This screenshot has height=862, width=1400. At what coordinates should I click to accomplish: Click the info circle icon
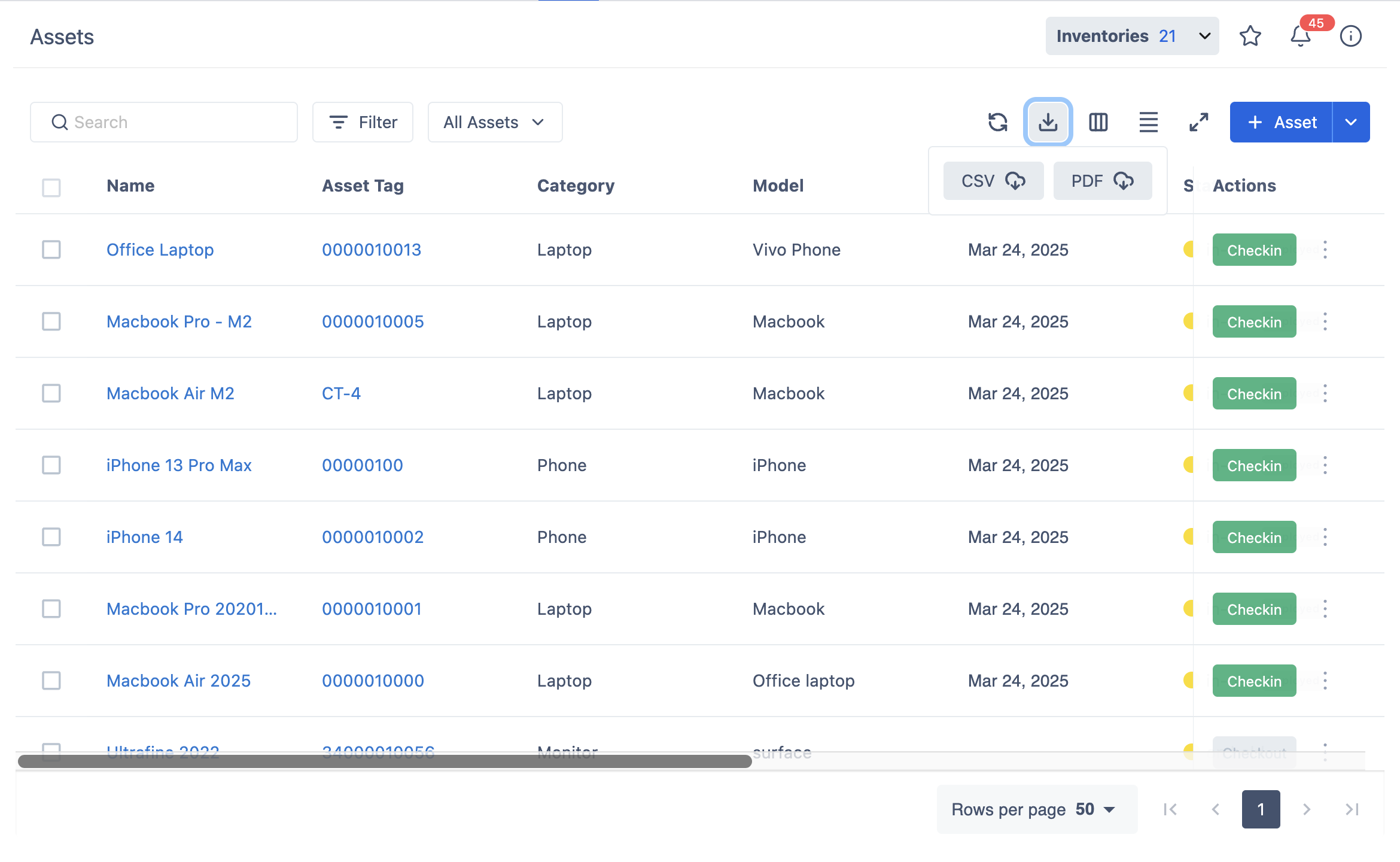[1350, 37]
